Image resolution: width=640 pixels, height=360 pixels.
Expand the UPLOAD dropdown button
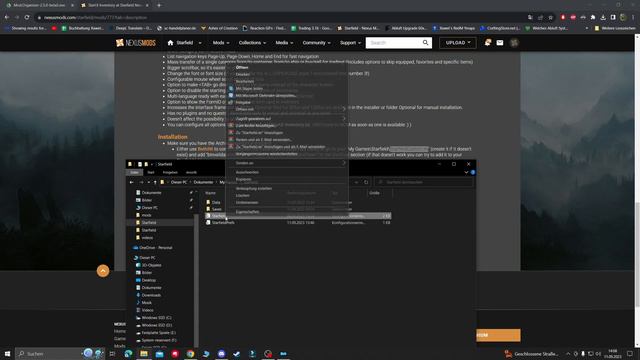[x=458, y=42]
